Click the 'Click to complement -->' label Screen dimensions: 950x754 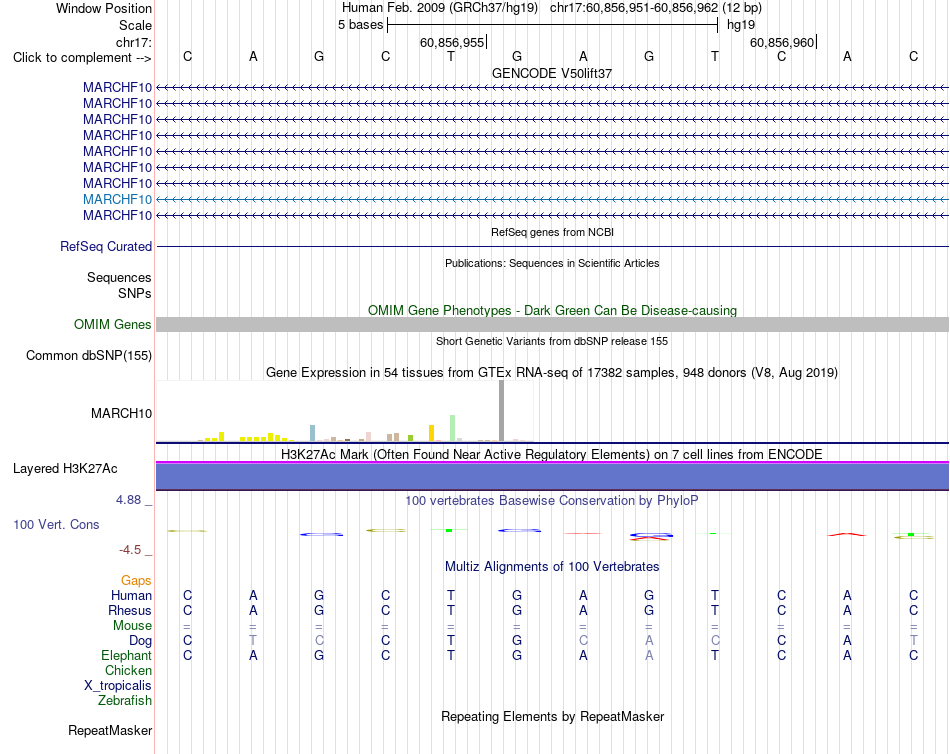[82, 58]
